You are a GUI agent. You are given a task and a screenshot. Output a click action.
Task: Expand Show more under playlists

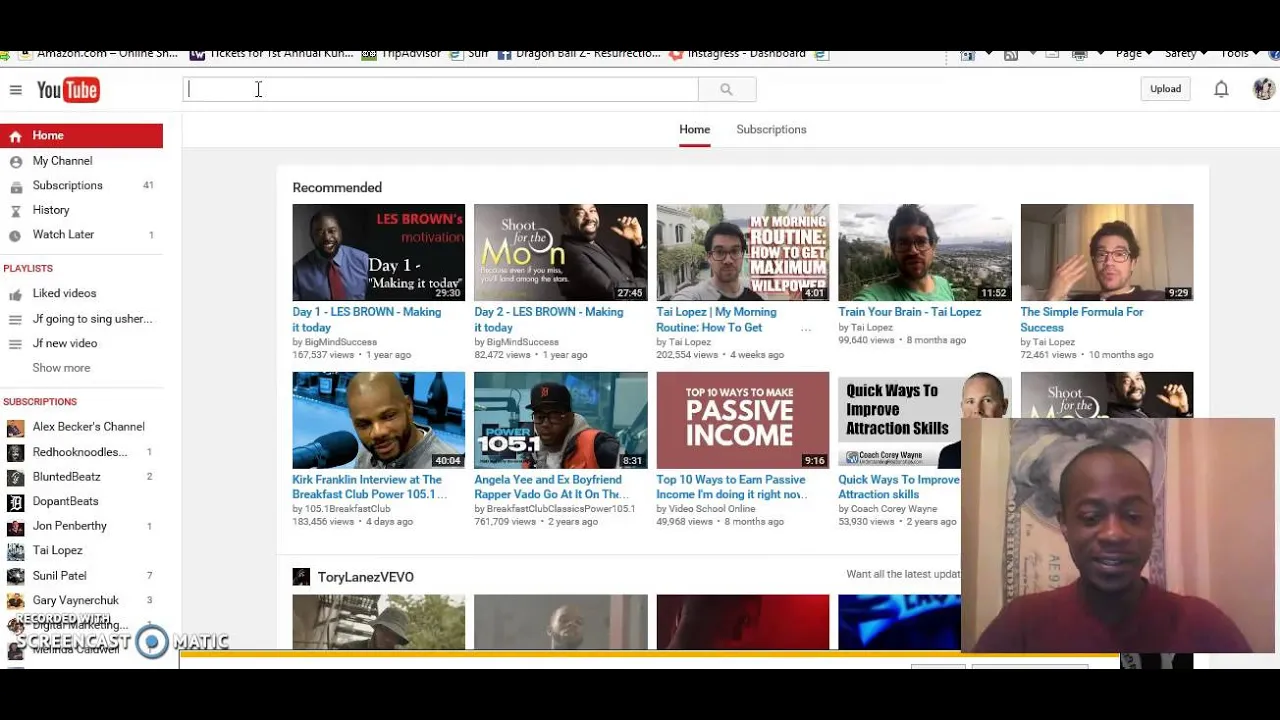61,368
